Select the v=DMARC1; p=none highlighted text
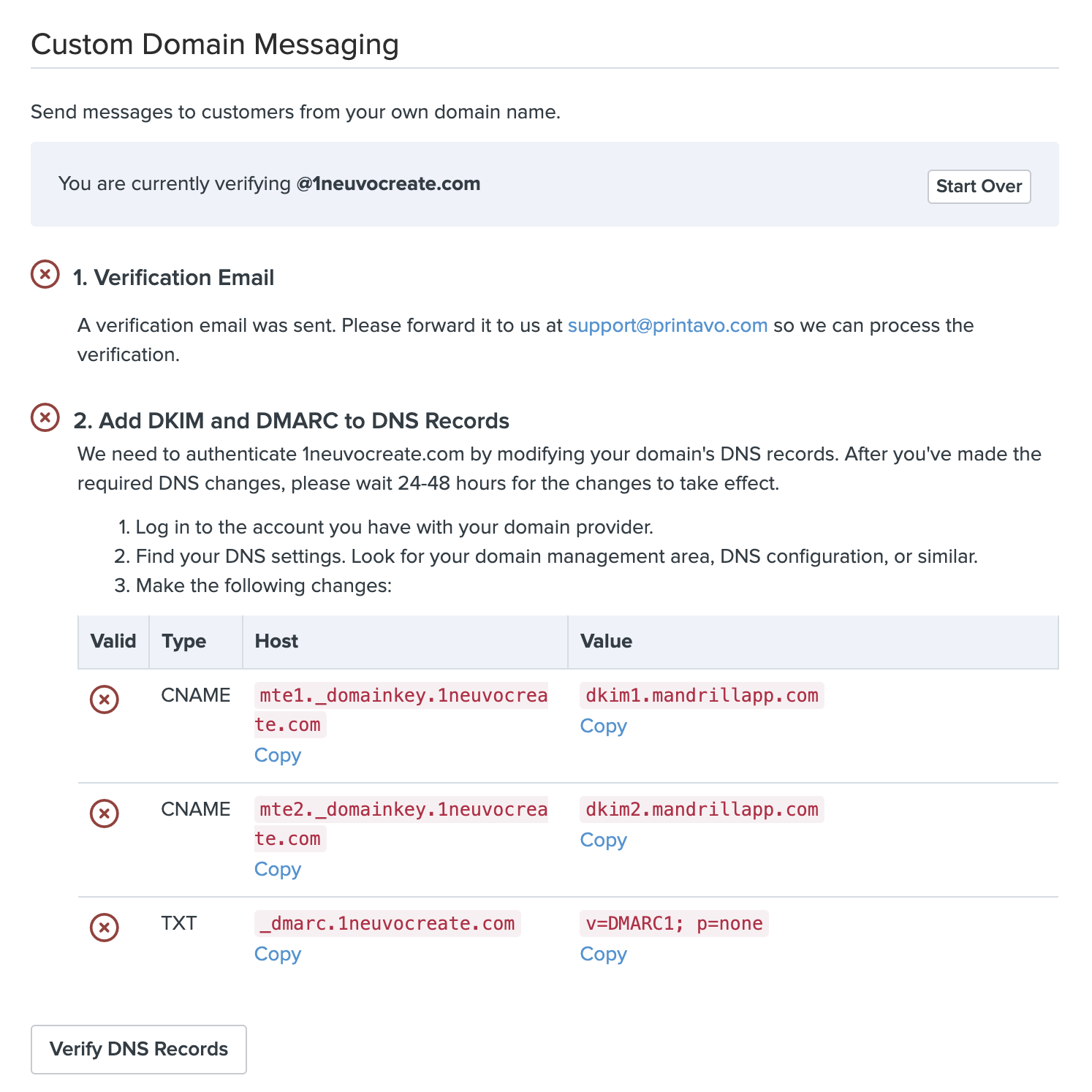This screenshot has height=1092, width=1092. pos(673,923)
